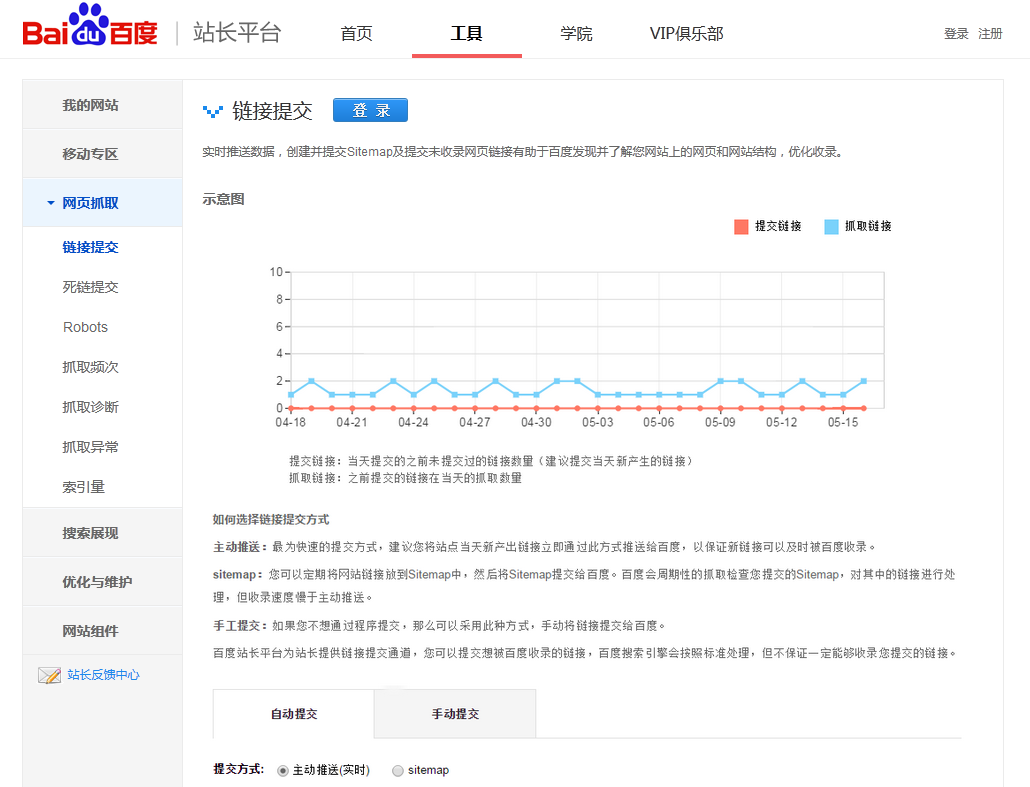Toggle the red 提交链接 legend swatch
1030x787 pixels.
pyautogui.click(x=741, y=227)
